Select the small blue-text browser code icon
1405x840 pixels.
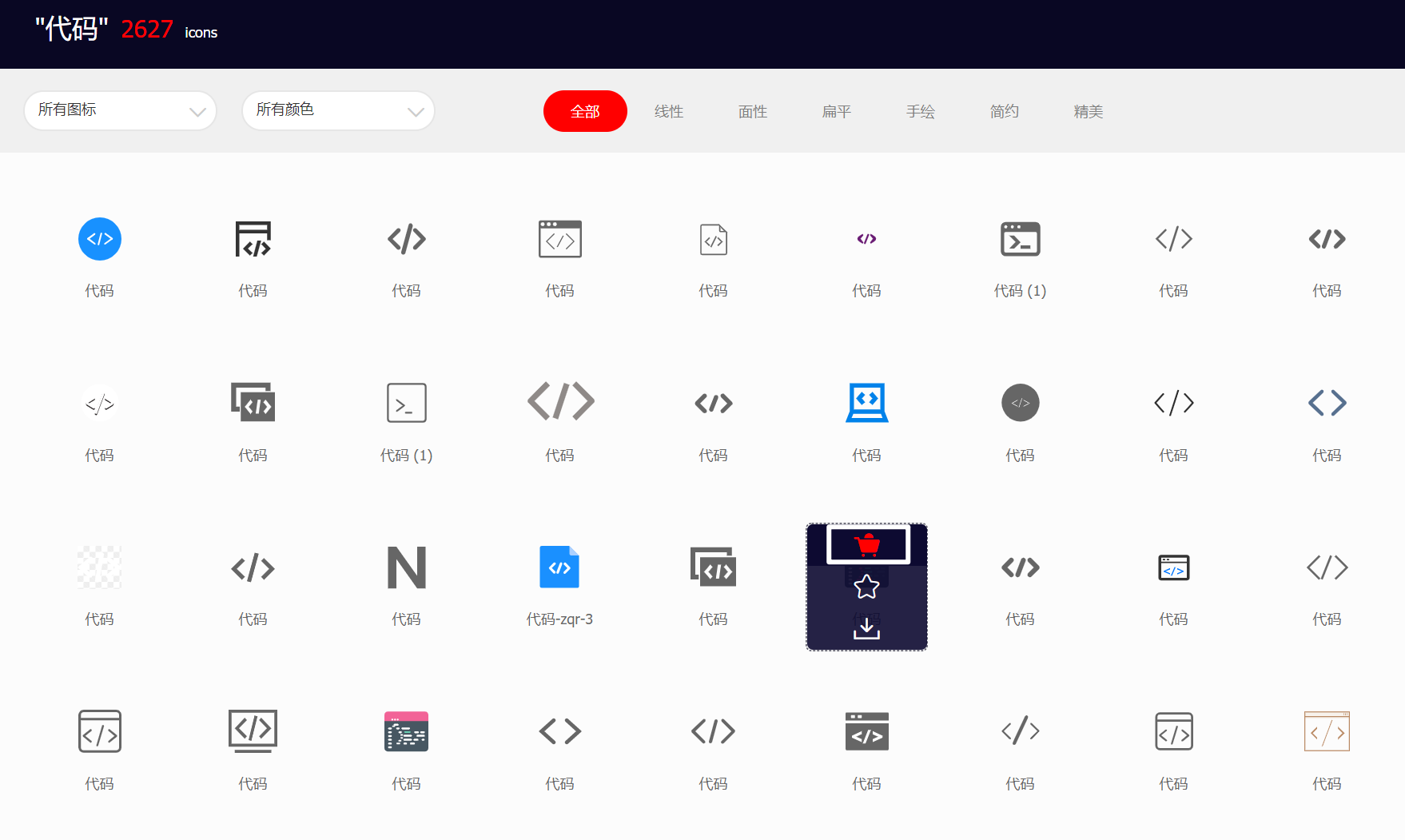1174,567
